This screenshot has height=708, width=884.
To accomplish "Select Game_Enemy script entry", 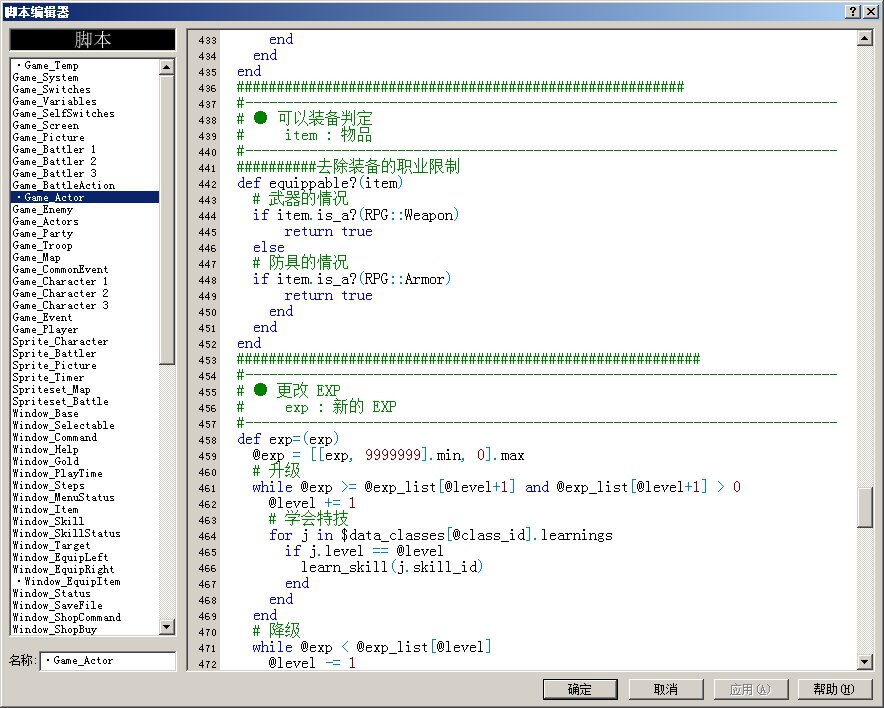I will tap(85, 209).
